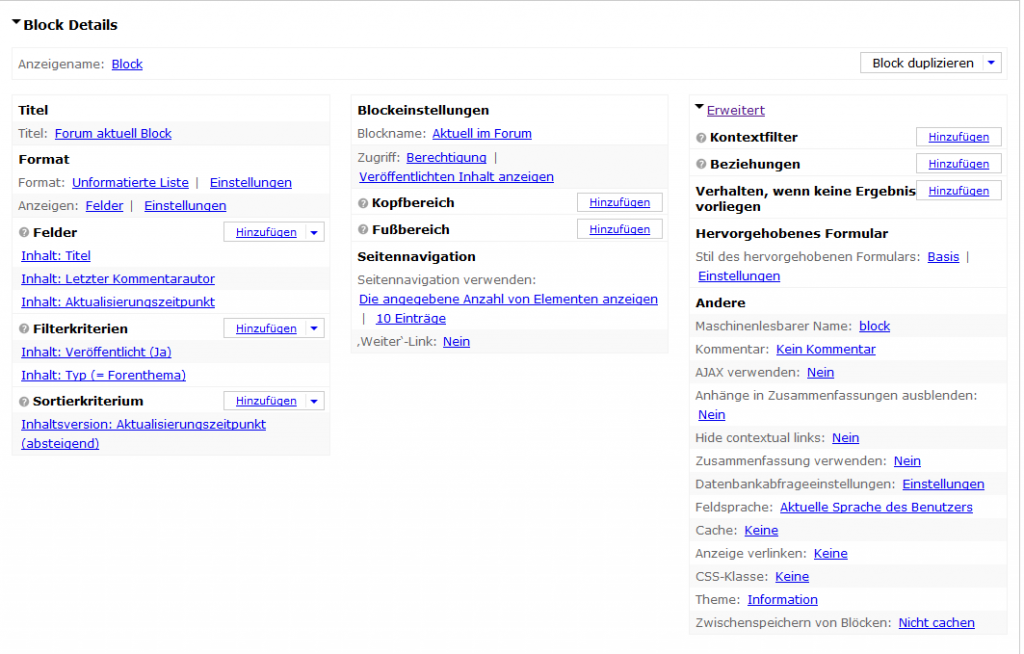
Task: Click the help icon next to Felder
Action: click(x=24, y=233)
